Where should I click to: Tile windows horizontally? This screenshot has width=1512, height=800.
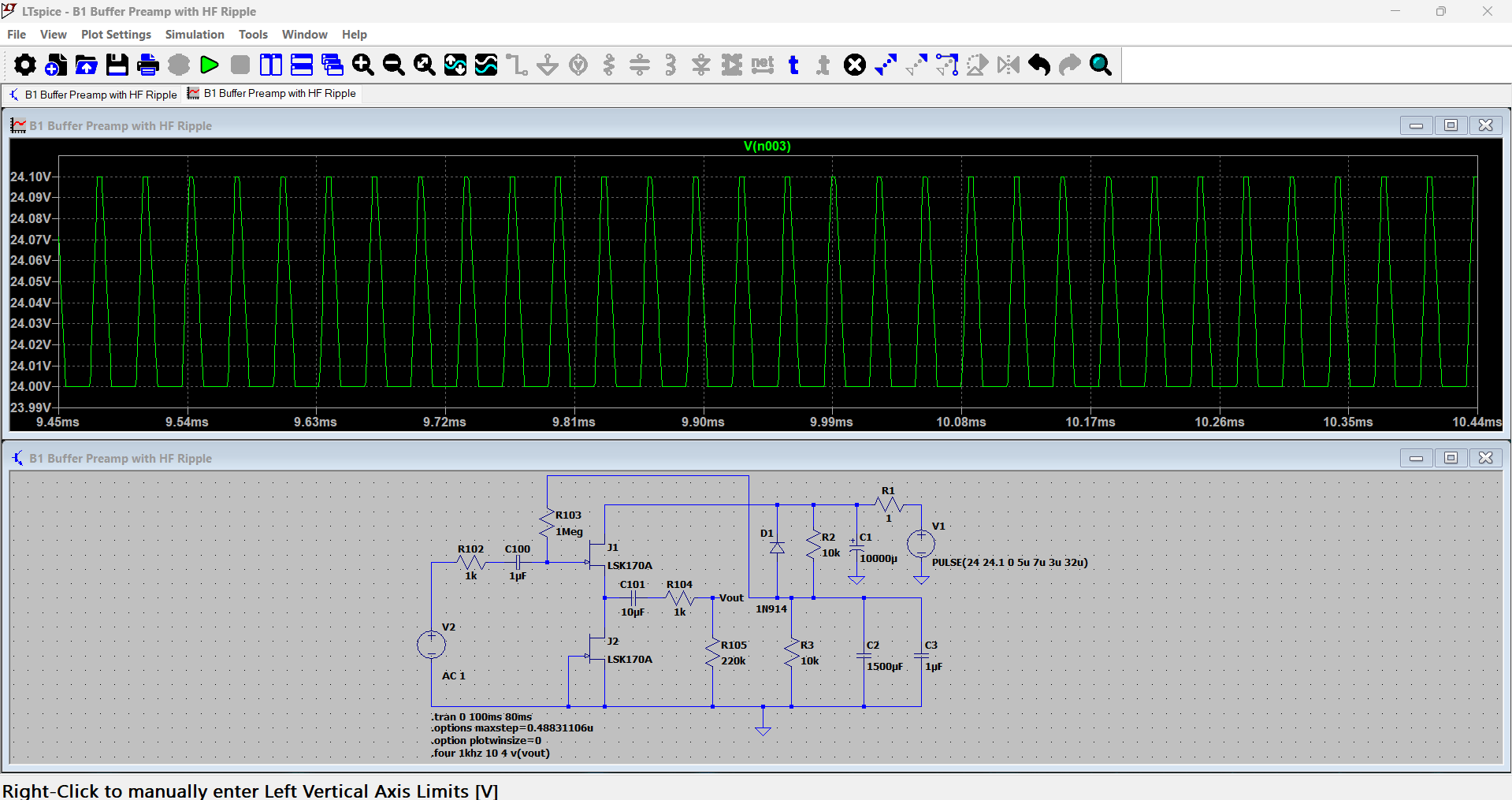[302, 65]
